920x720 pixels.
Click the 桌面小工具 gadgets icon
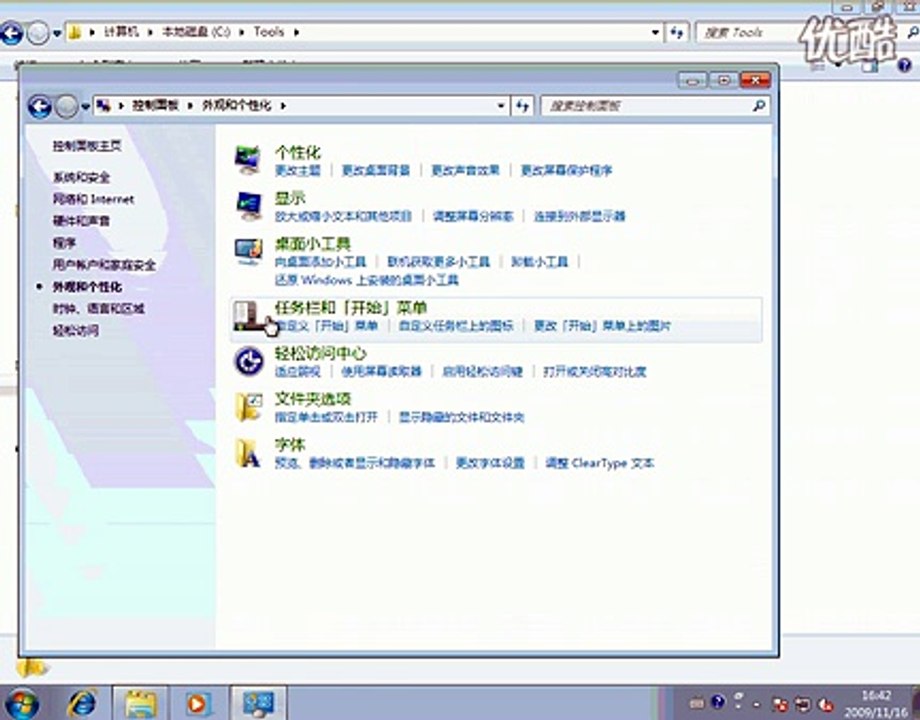(x=249, y=252)
